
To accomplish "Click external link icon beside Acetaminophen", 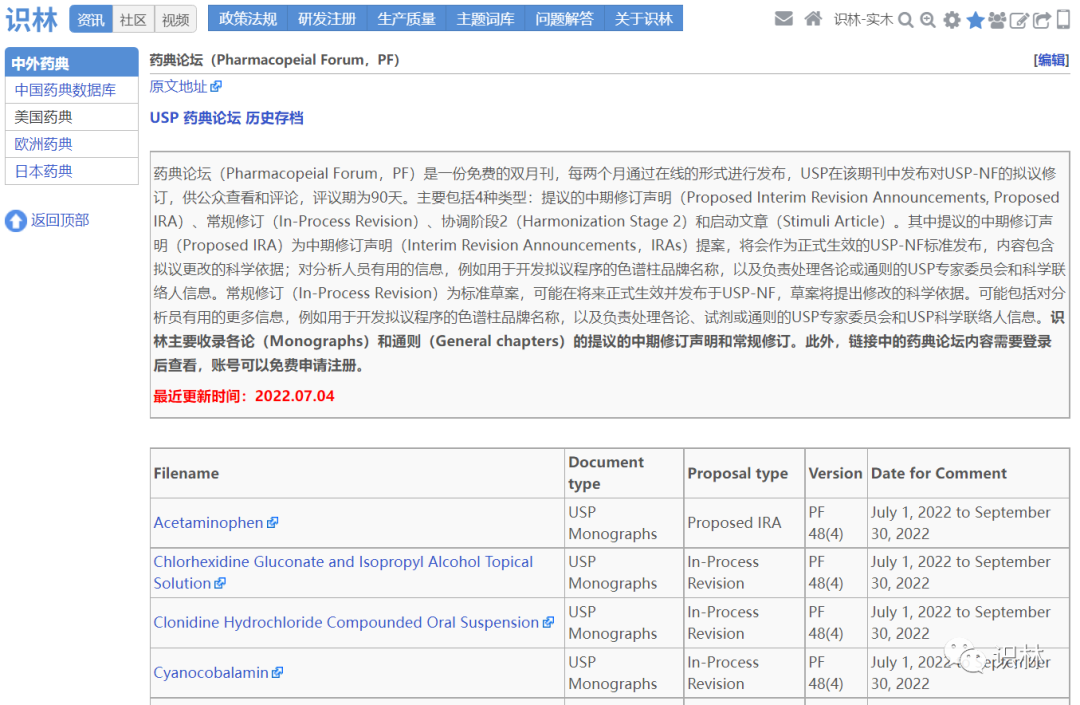I will click(273, 523).
